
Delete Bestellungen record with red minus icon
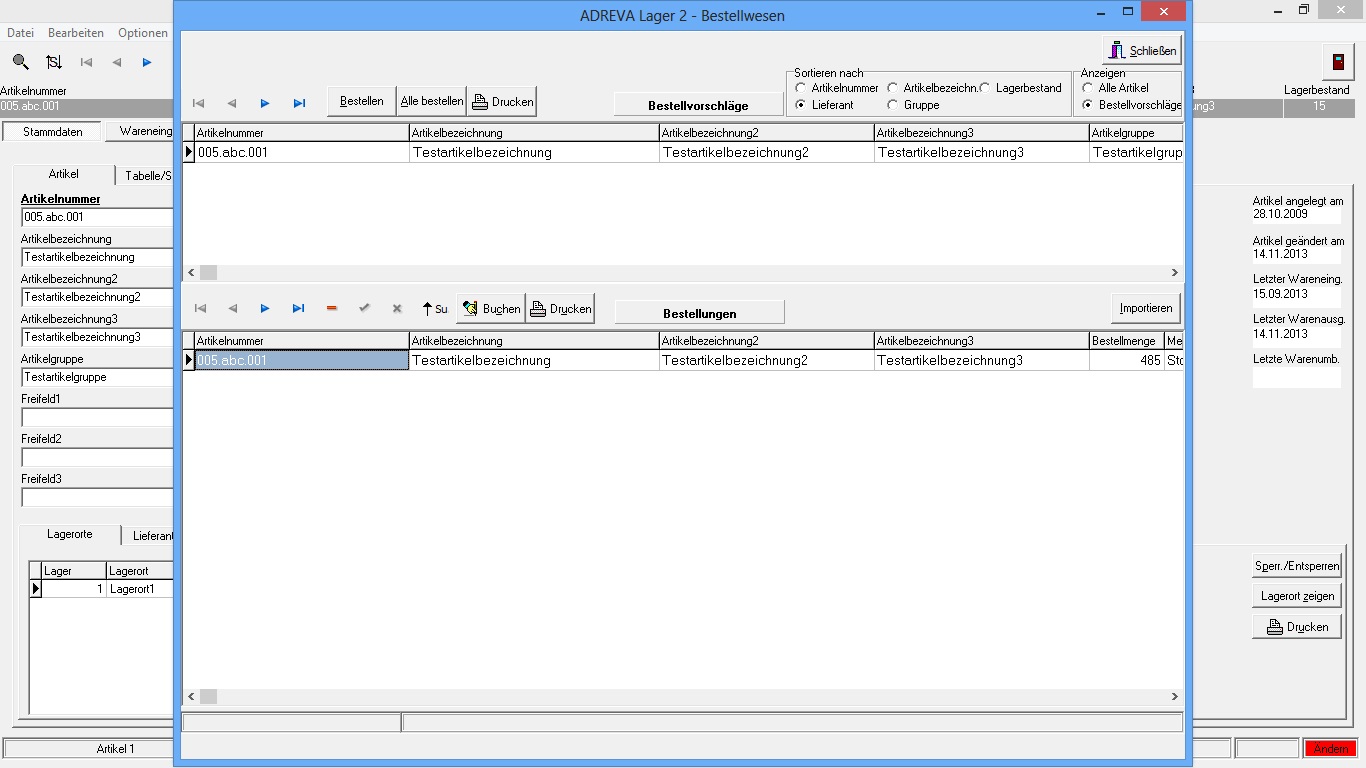tap(332, 309)
